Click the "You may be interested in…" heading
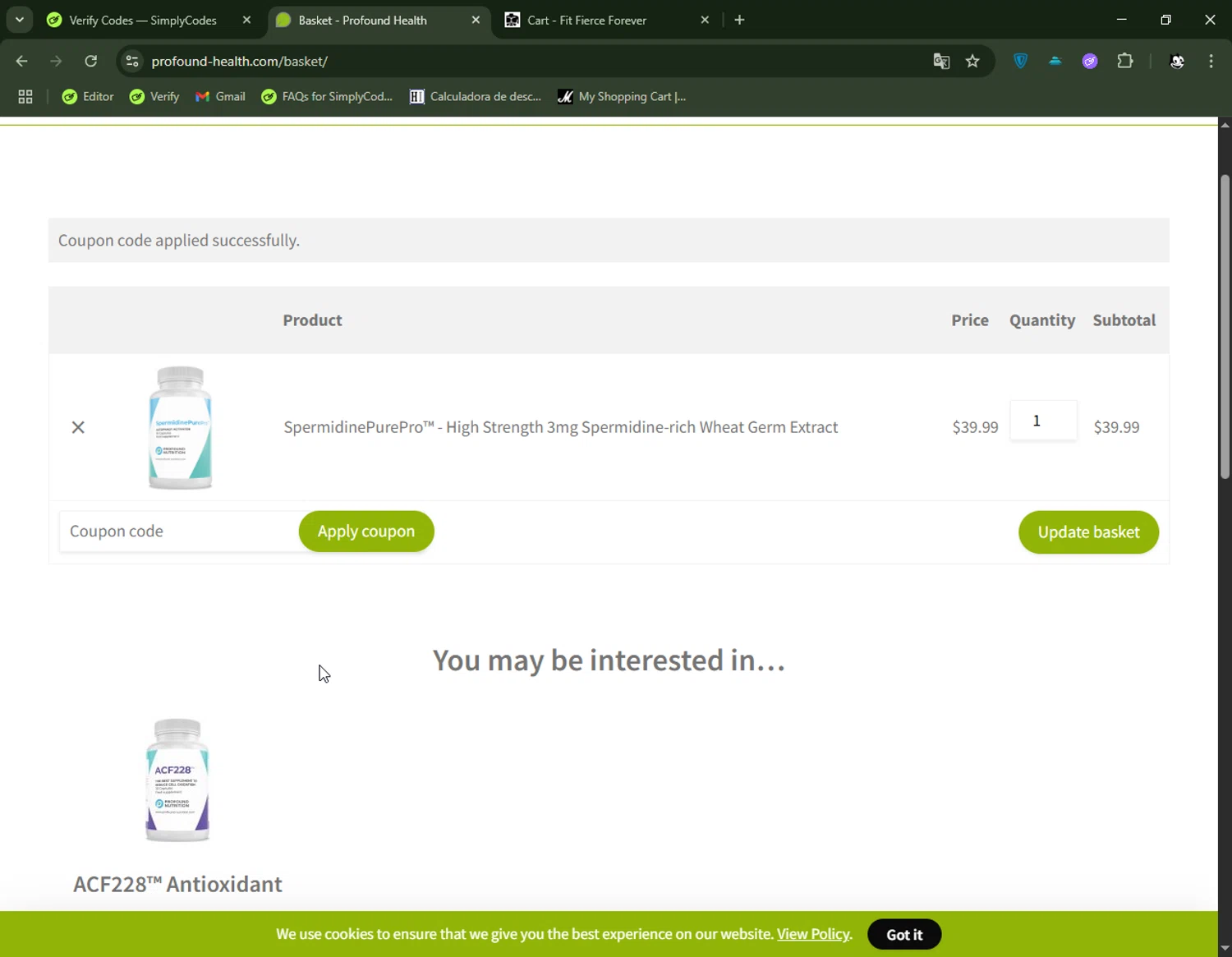The image size is (1232, 957). [609, 660]
